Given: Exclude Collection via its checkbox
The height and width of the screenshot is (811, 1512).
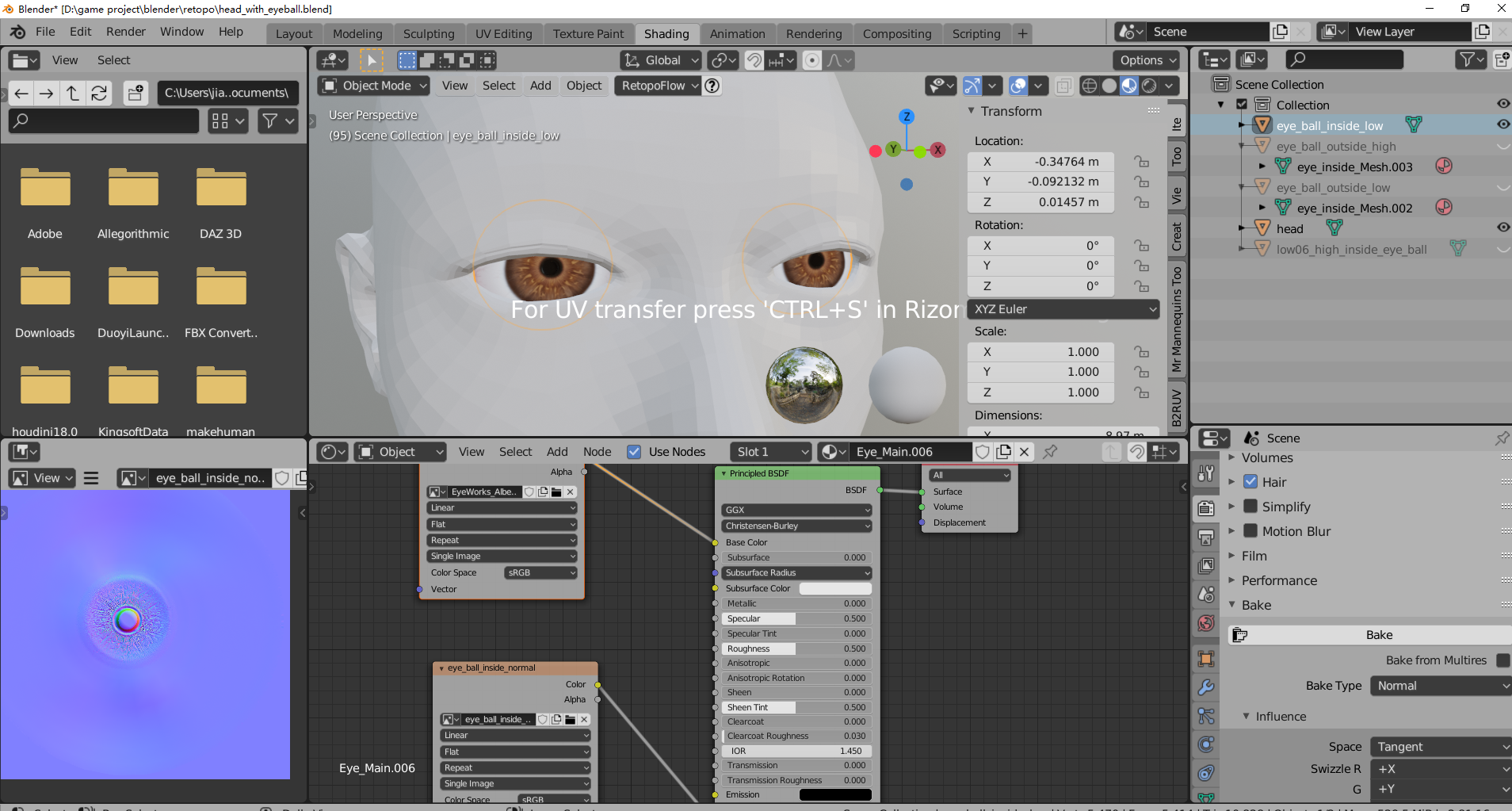Looking at the screenshot, I should pos(1242,105).
